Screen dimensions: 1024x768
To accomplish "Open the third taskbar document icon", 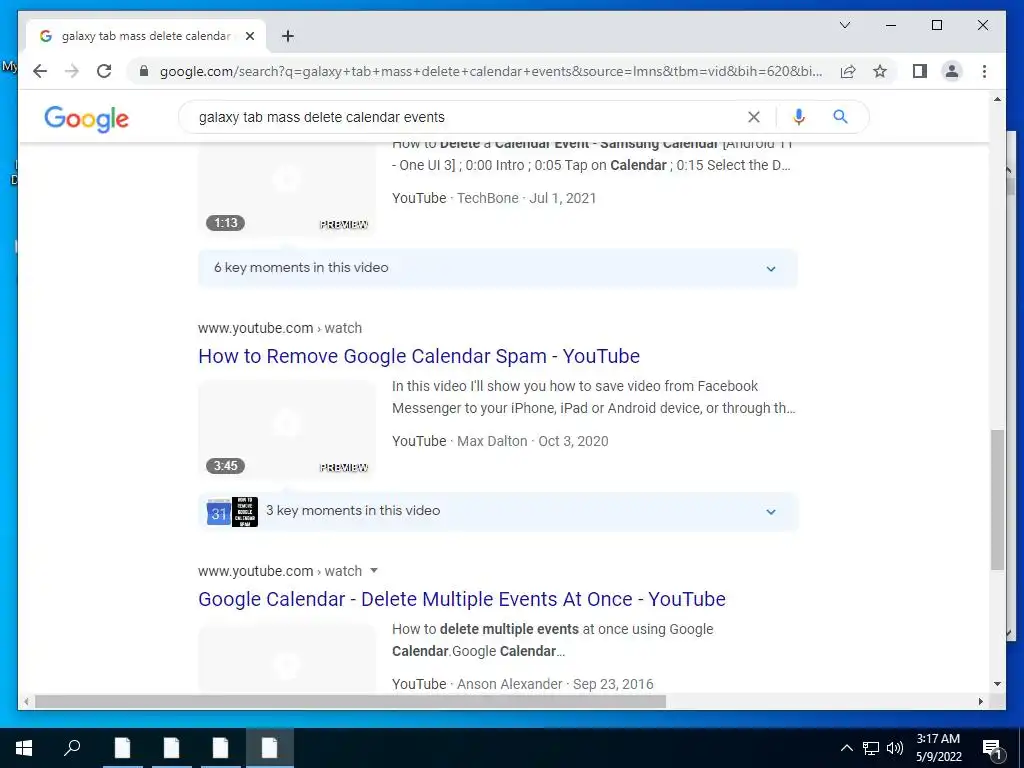I will (x=220, y=748).
